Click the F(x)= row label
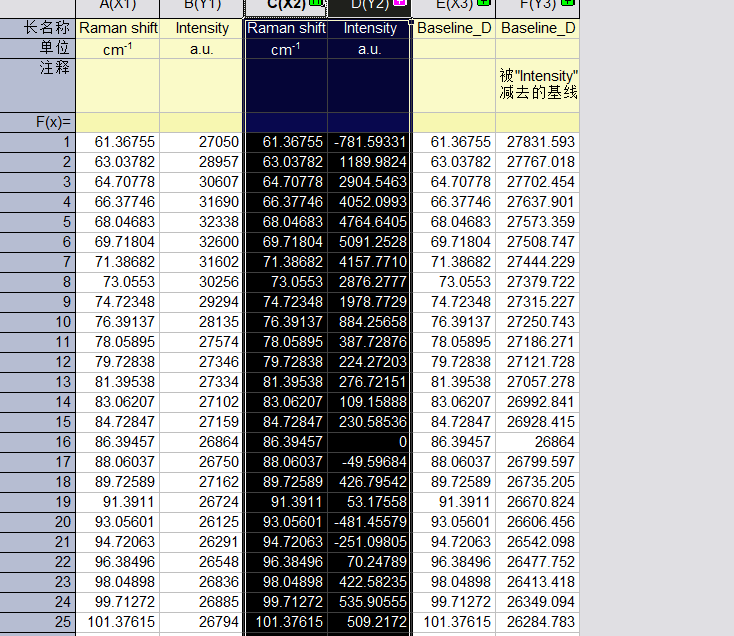This screenshot has height=636, width=734. (38, 122)
